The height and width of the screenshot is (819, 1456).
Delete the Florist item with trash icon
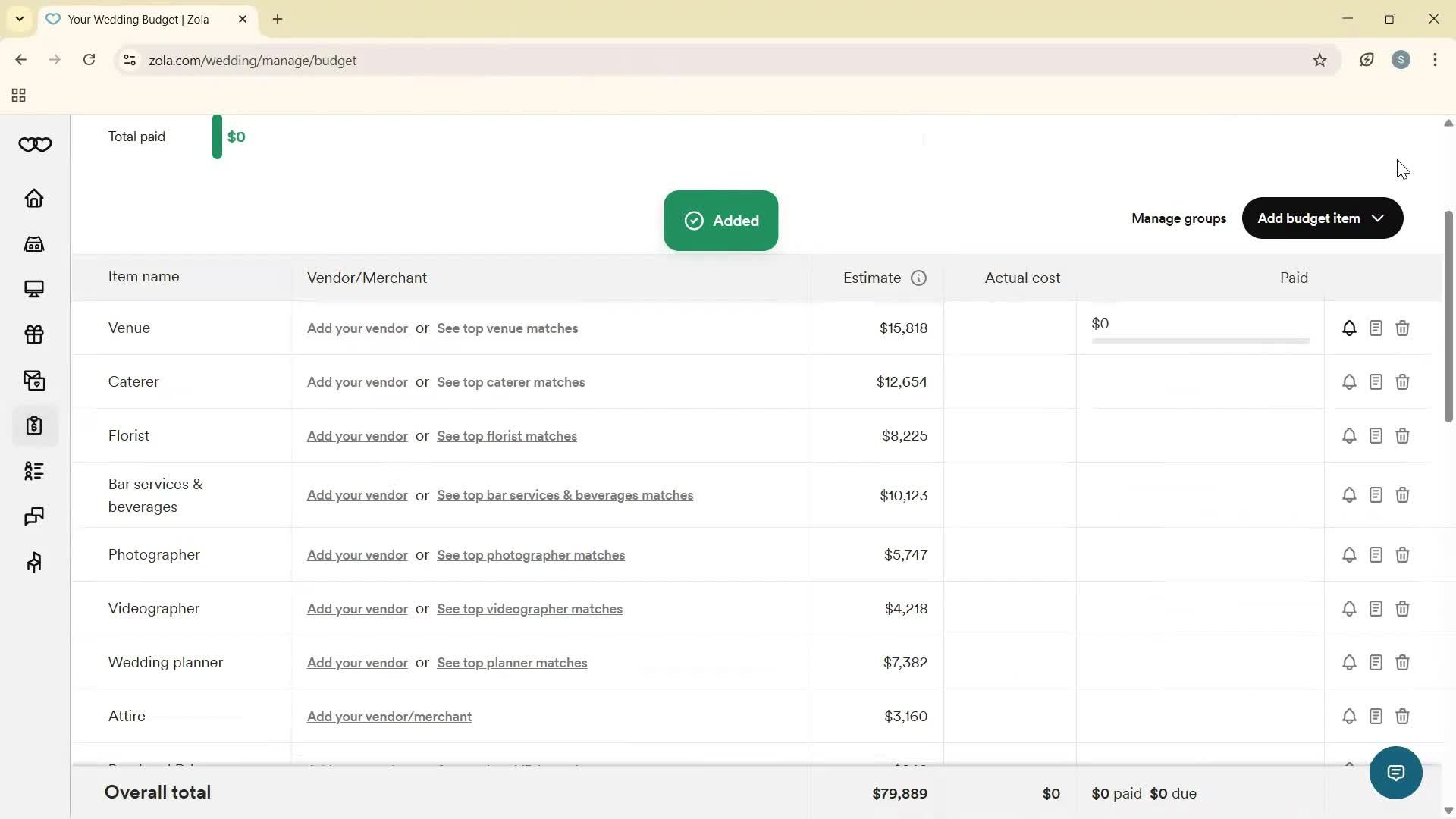coord(1402,435)
